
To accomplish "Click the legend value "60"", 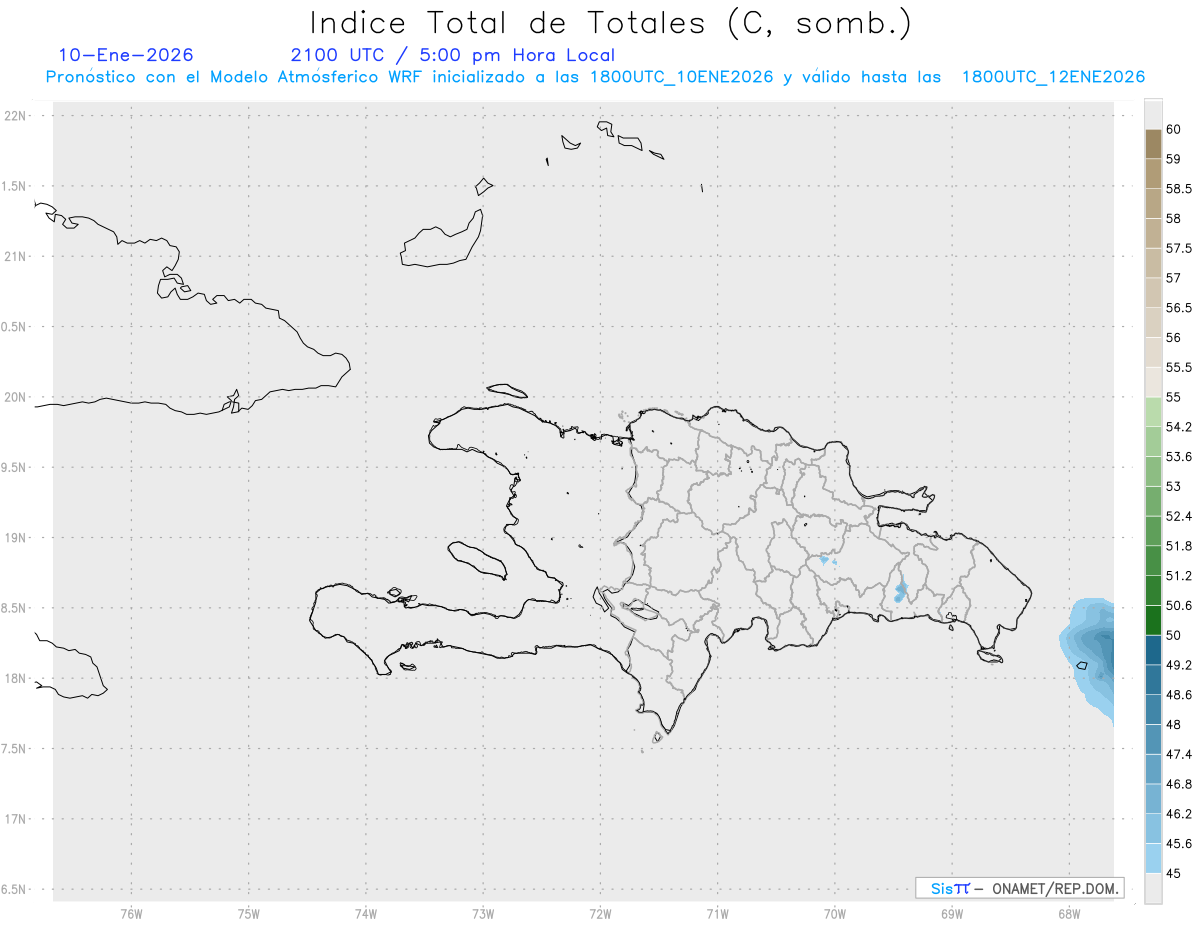I will (x=1174, y=129).
